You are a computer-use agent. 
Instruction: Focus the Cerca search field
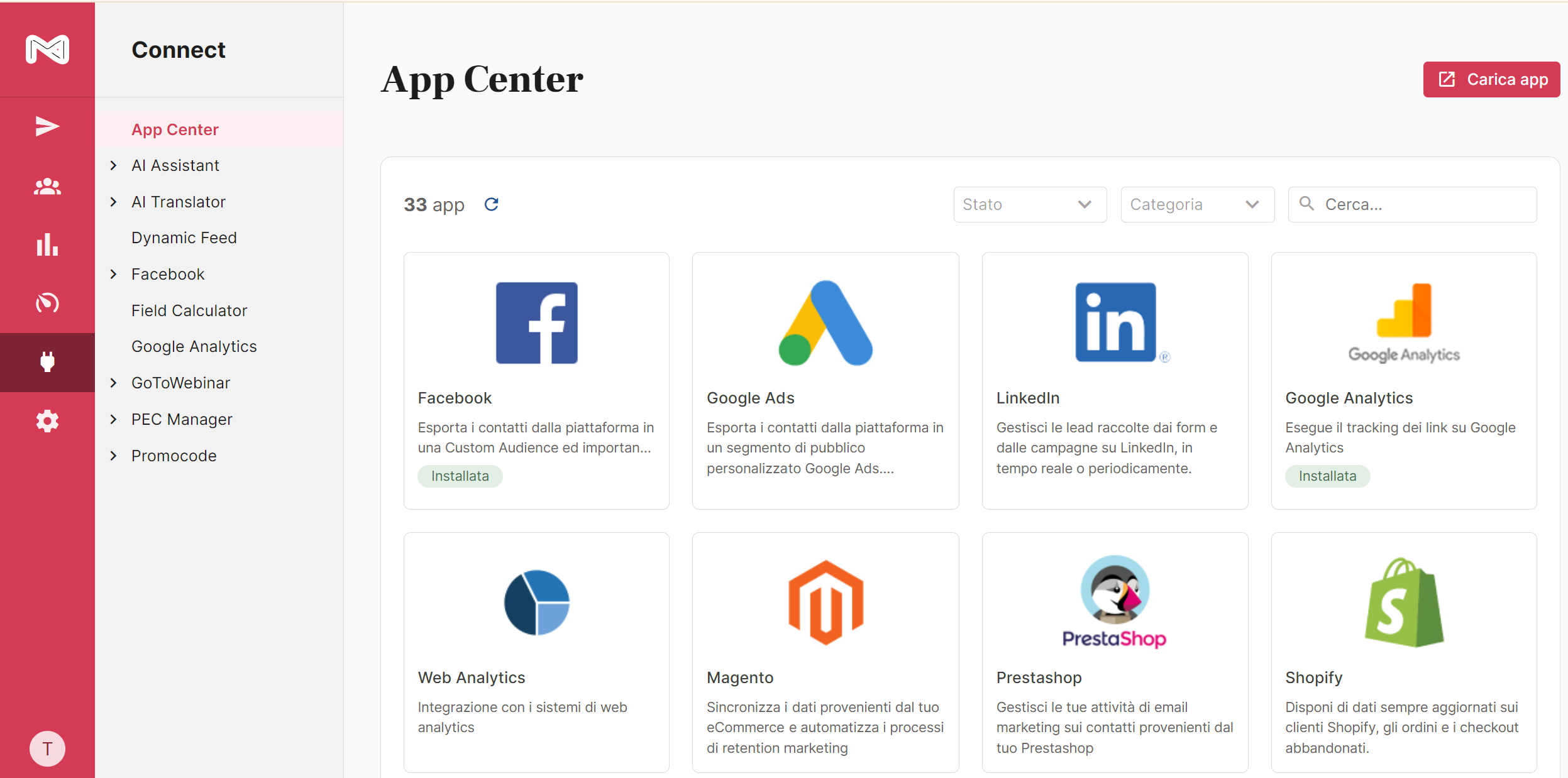pyautogui.click(x=1412, y=204)
